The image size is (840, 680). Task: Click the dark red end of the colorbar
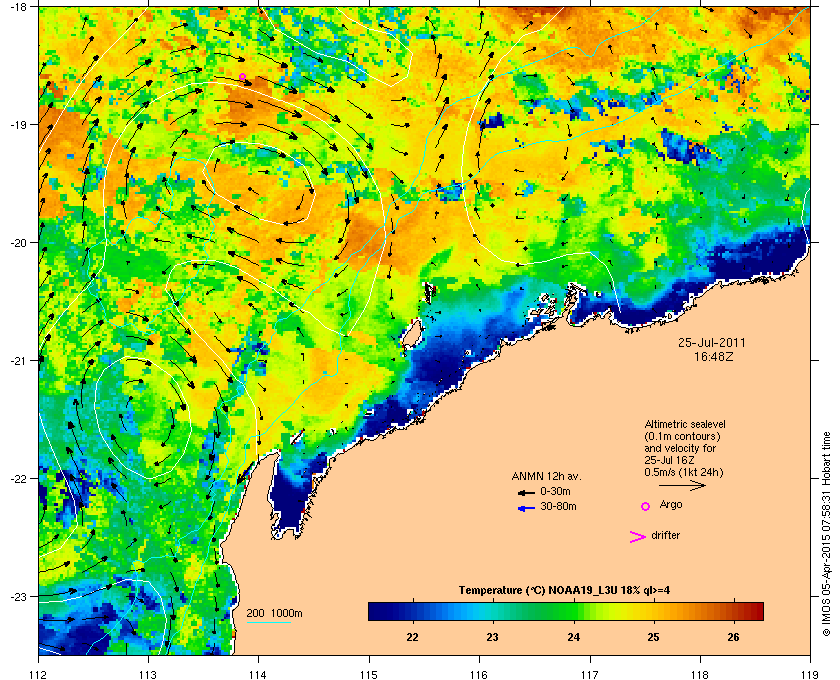(x=756, y=611)
